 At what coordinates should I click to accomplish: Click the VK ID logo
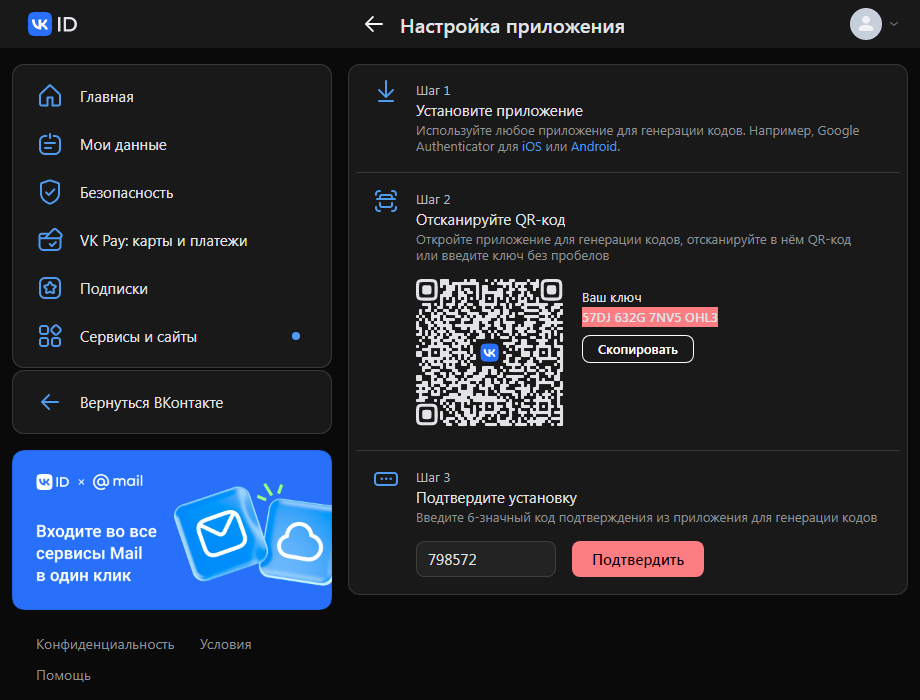click(x=53, y=24)
